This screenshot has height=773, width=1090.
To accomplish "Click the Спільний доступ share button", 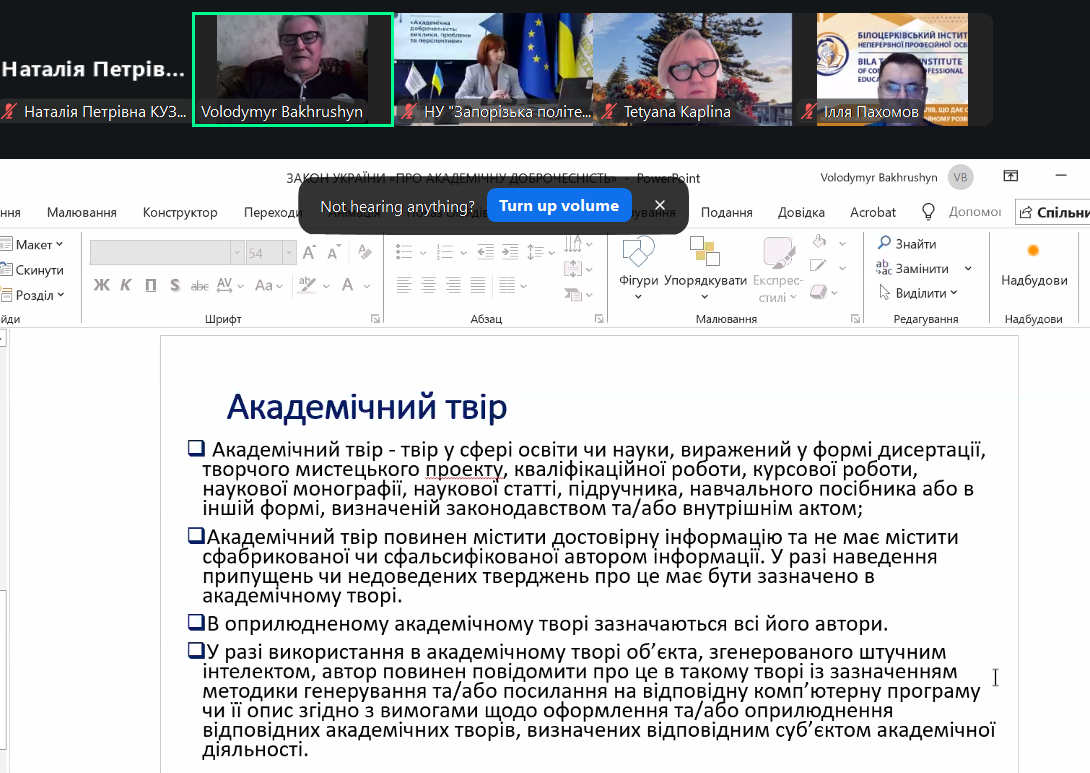I will click(x=1052, y=212).
